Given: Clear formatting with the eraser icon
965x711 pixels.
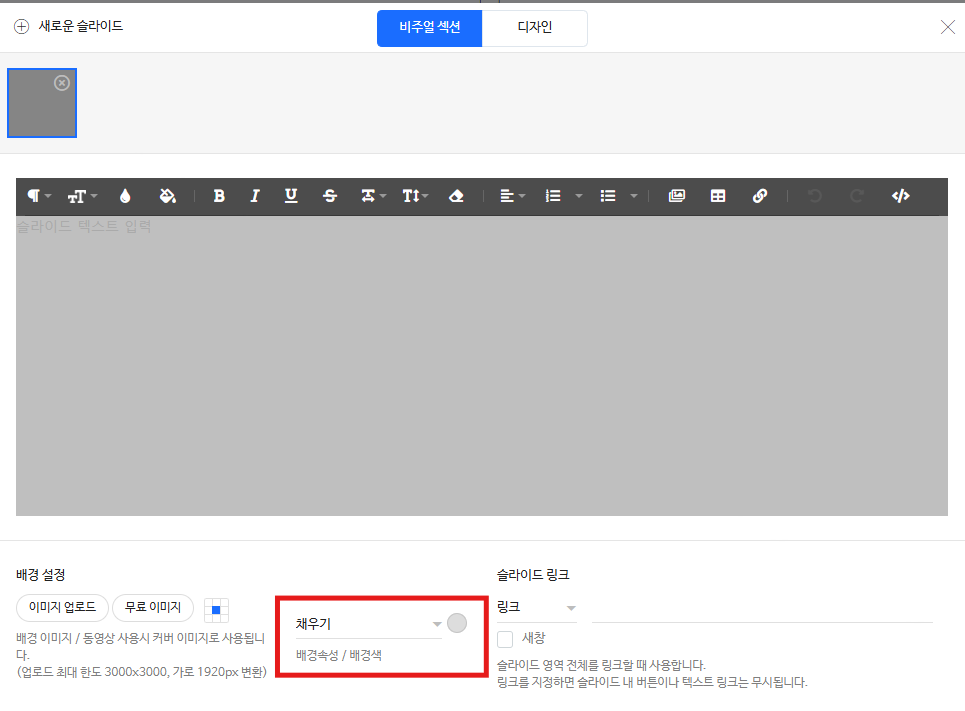Looking at the screenshot, I should [x=456, y=196].
